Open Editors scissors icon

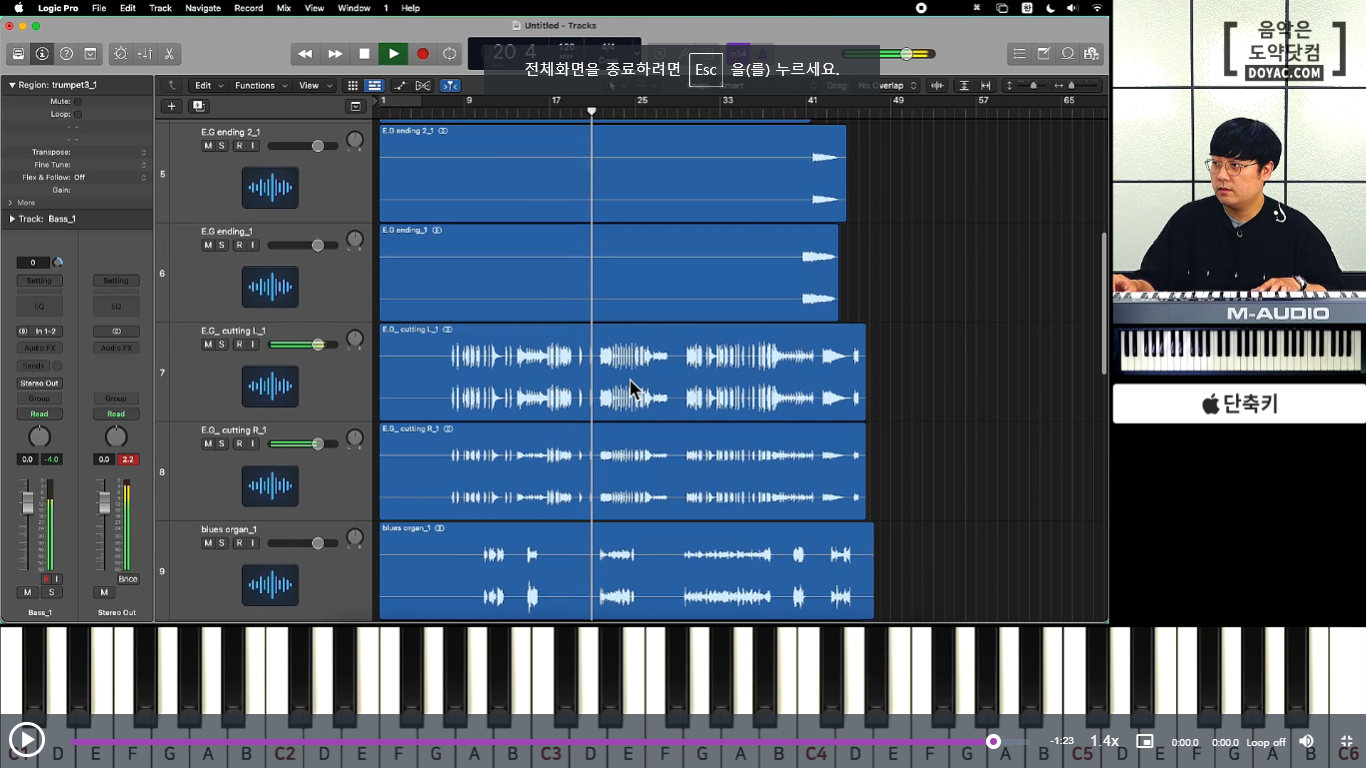click(x=169, y=54)
